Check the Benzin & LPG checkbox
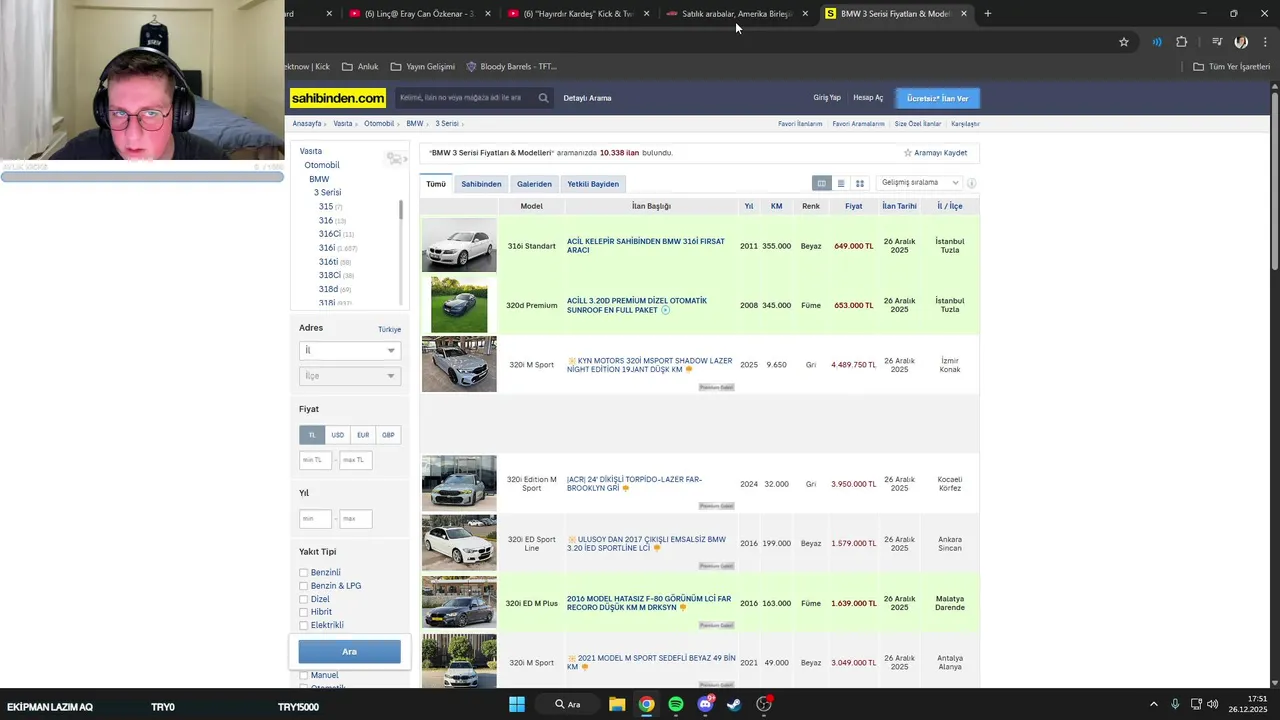 tap(303, 586)
